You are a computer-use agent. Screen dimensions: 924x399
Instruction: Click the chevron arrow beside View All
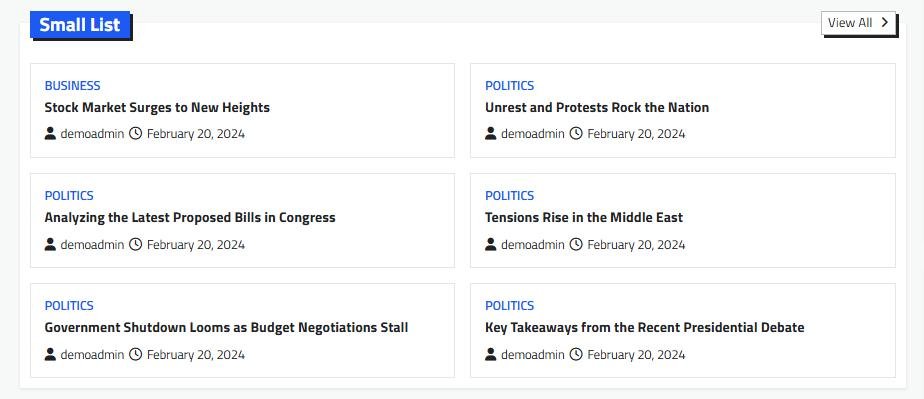click(884, 22)
